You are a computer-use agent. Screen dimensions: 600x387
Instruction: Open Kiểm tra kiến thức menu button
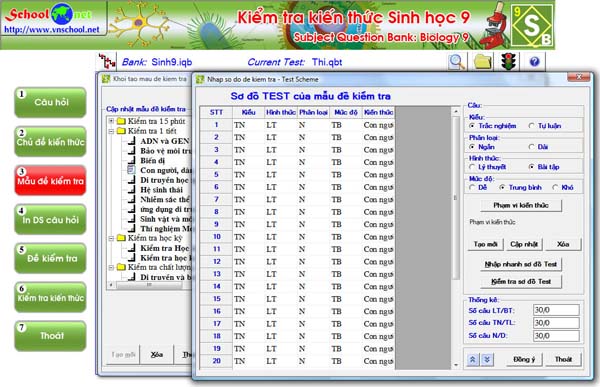point(50,297)
